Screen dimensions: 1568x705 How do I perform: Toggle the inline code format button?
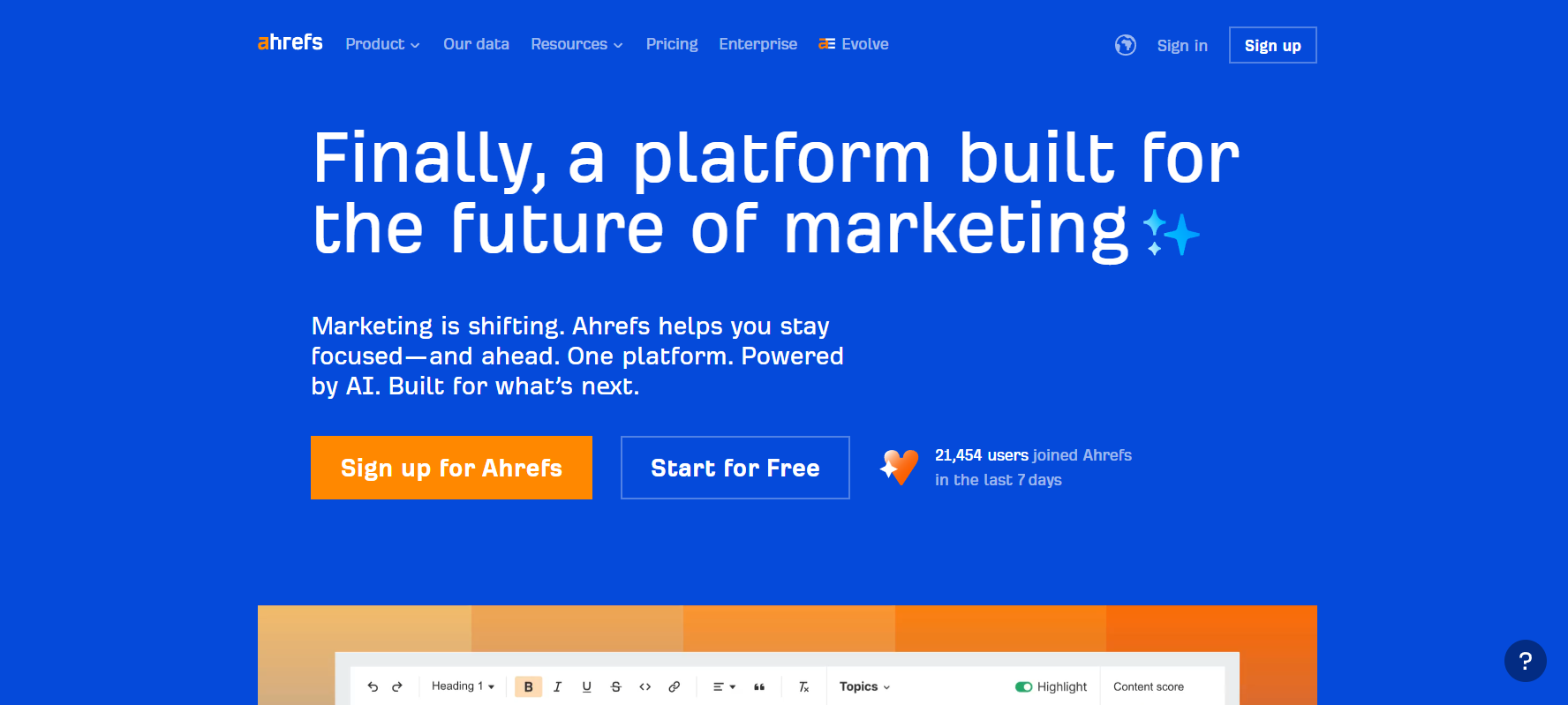[x=645, y=686]
